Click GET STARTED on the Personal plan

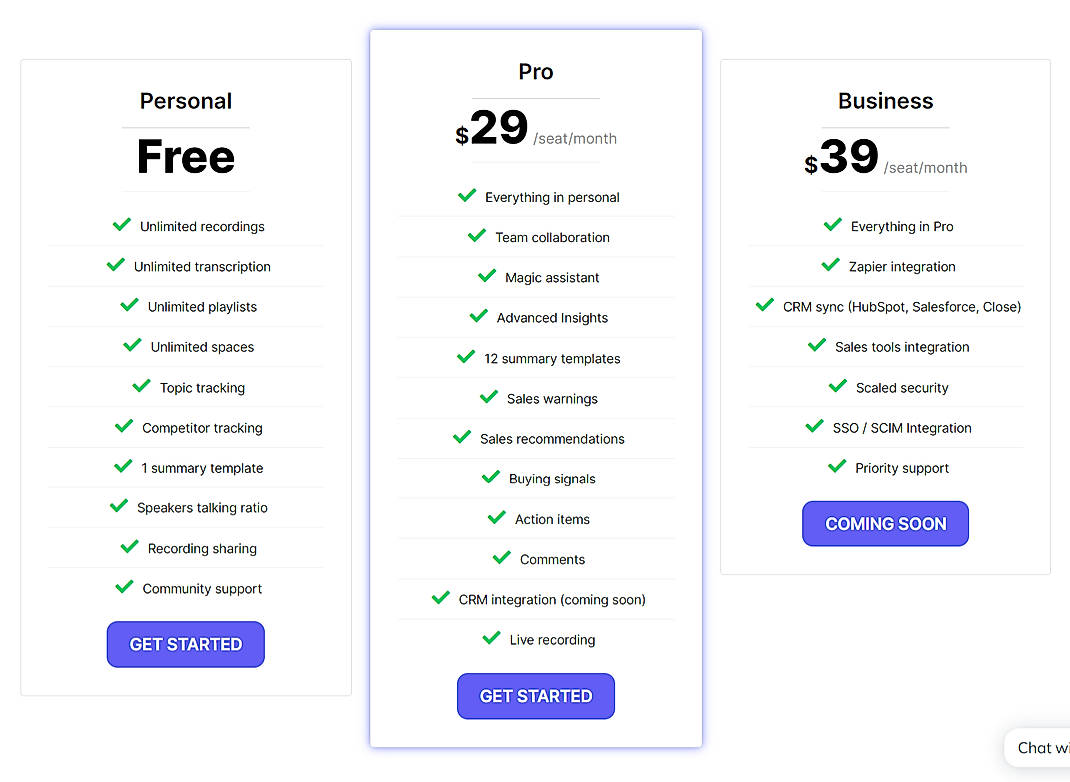point(185,644)
